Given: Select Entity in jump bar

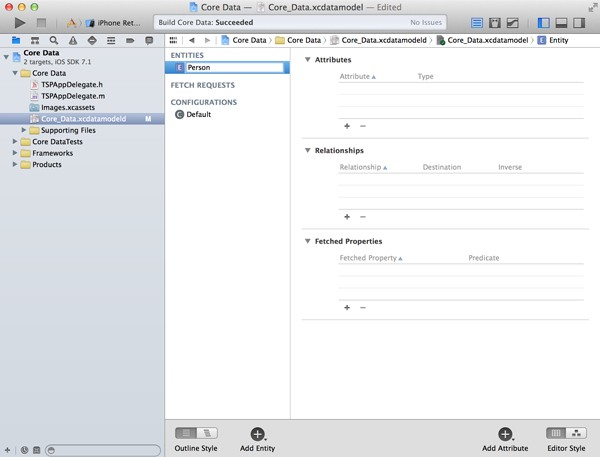Looking at the screenshot, I should pyautogui.click(x=553, y=40).
